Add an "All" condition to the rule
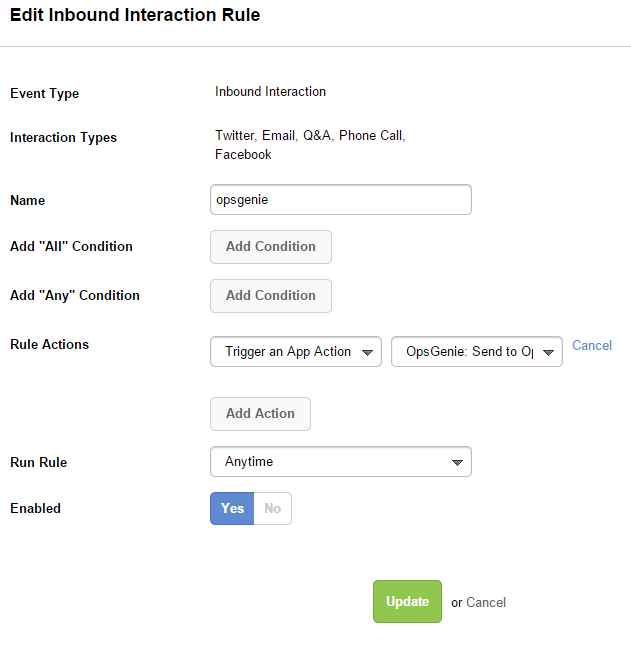This screenshot has height=645, width=631. (270, 247)
